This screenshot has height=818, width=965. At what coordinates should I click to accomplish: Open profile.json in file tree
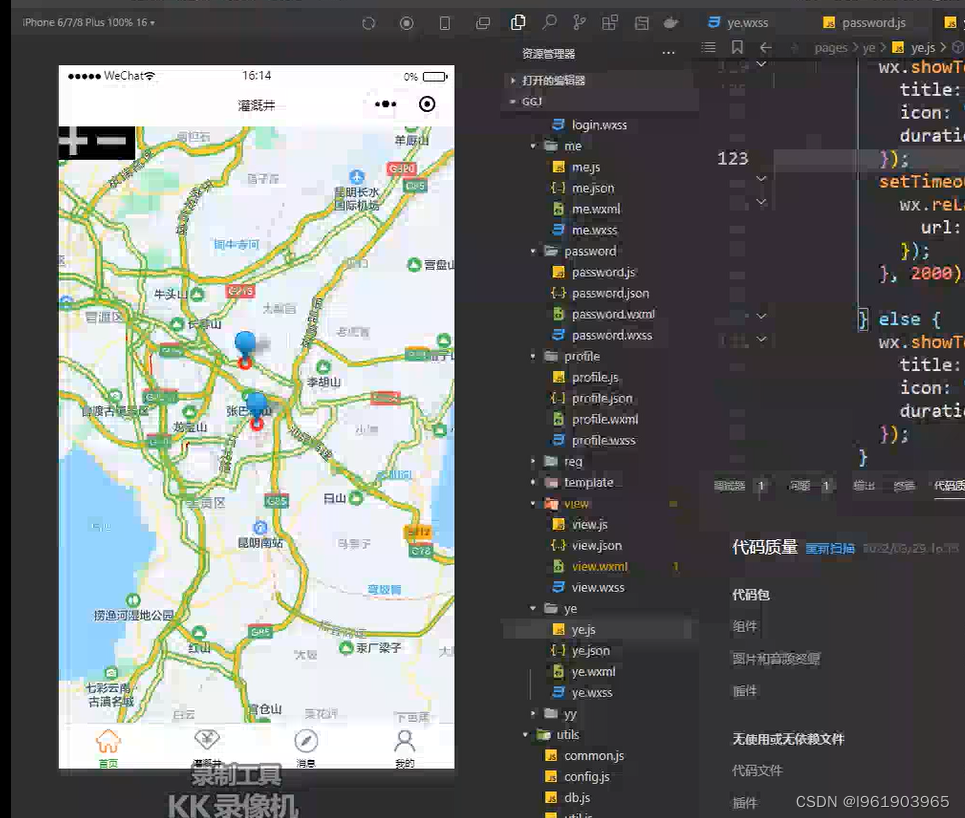pos(602,398)
